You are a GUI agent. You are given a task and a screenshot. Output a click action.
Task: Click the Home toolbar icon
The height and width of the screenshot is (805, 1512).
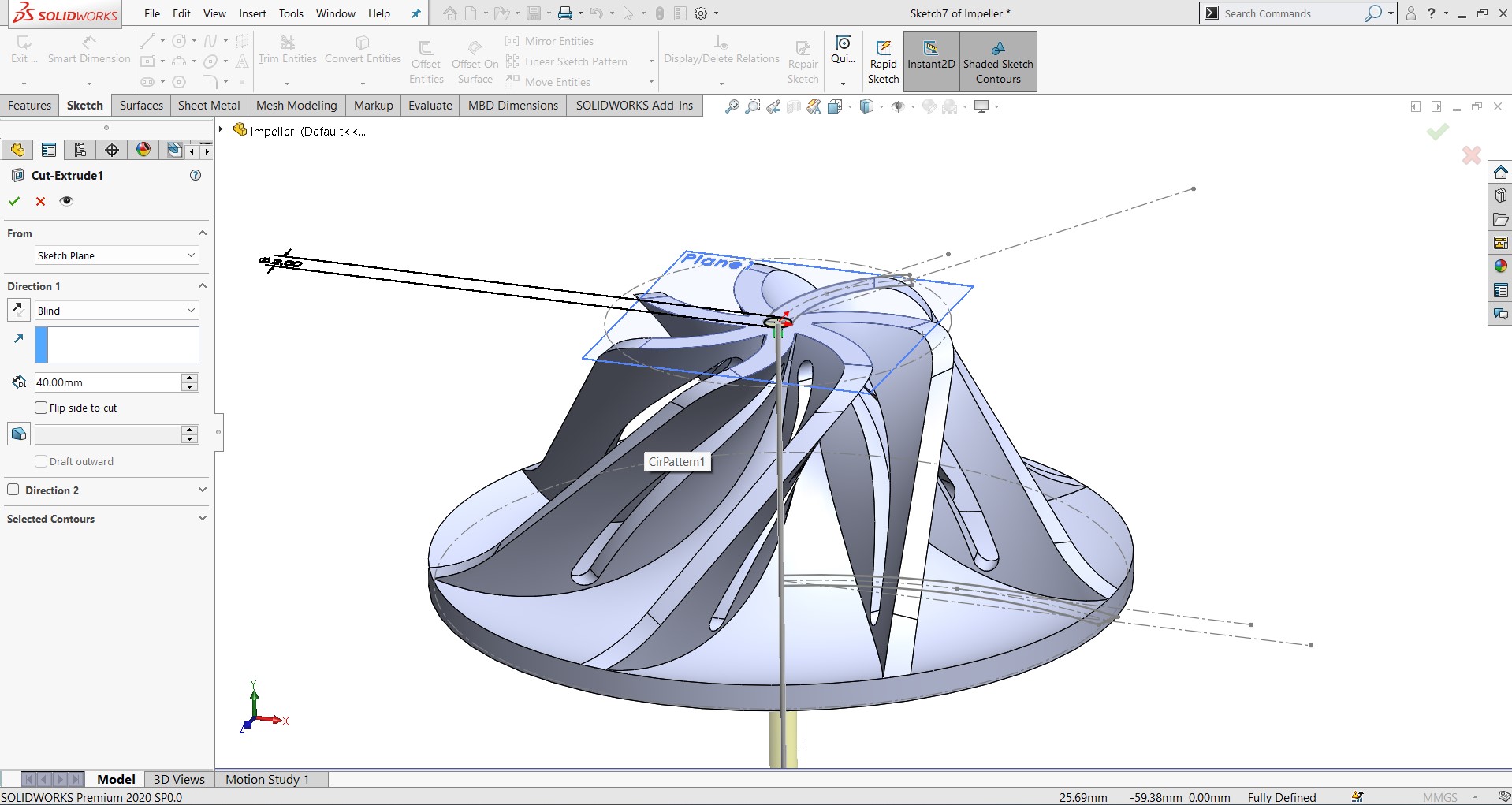[x=449, y=13]
